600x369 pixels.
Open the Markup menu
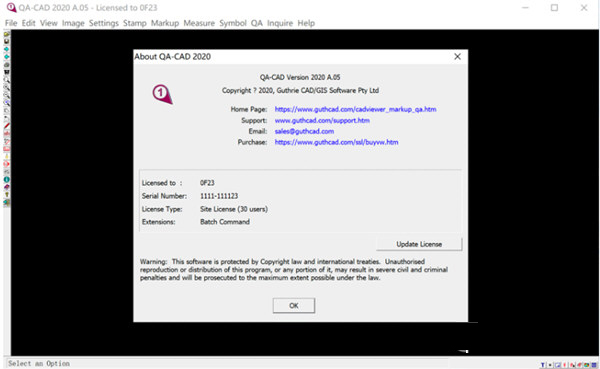(165, 23)
